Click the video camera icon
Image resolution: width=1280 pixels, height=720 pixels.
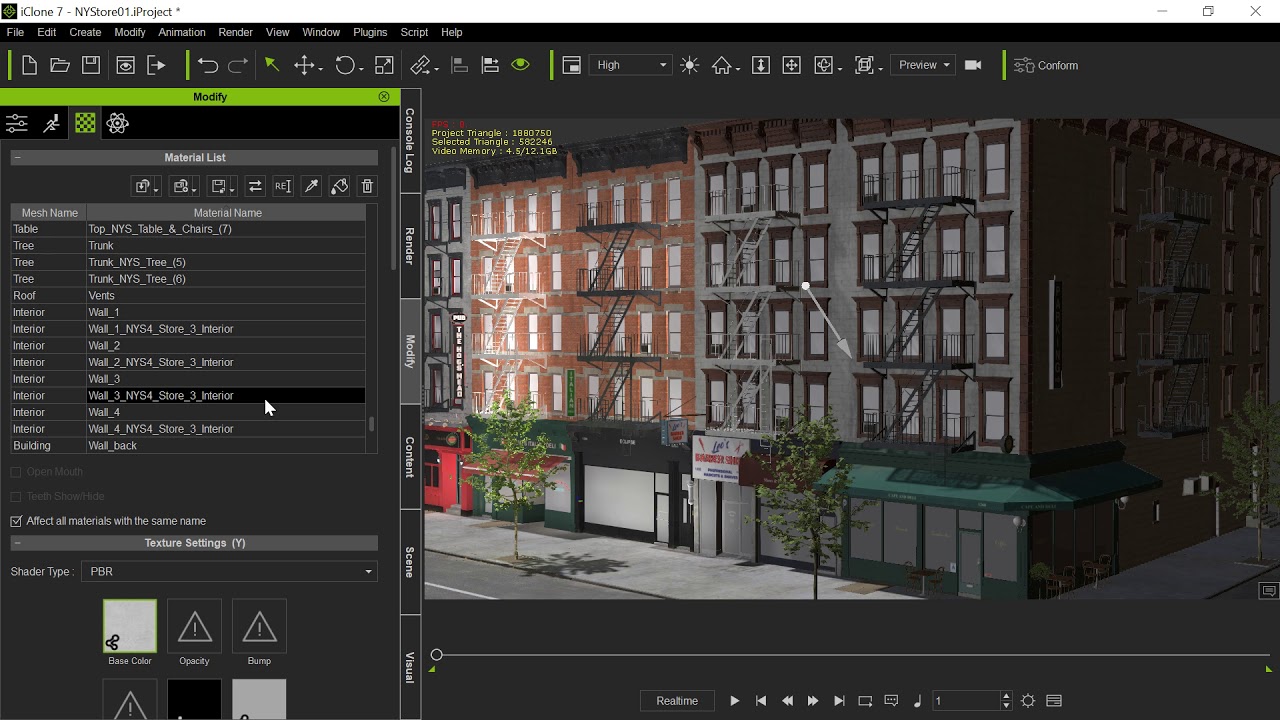[x=973, y=65]
